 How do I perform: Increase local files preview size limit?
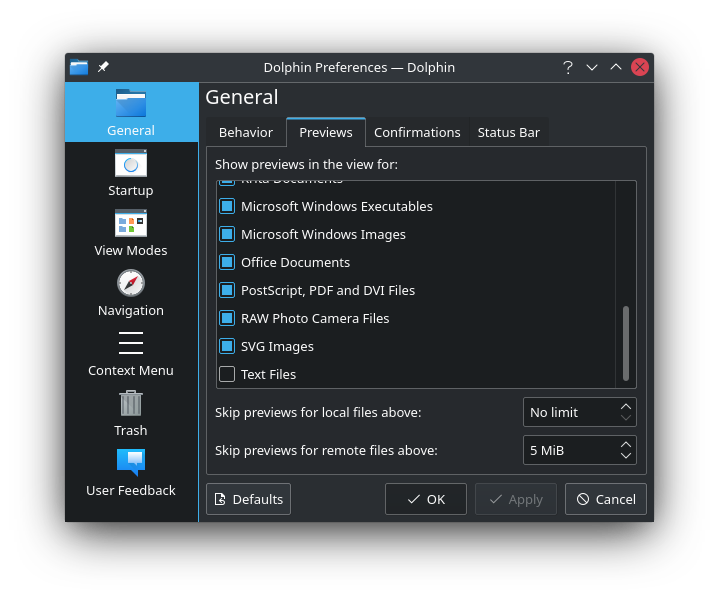click(x=626, y=406)
